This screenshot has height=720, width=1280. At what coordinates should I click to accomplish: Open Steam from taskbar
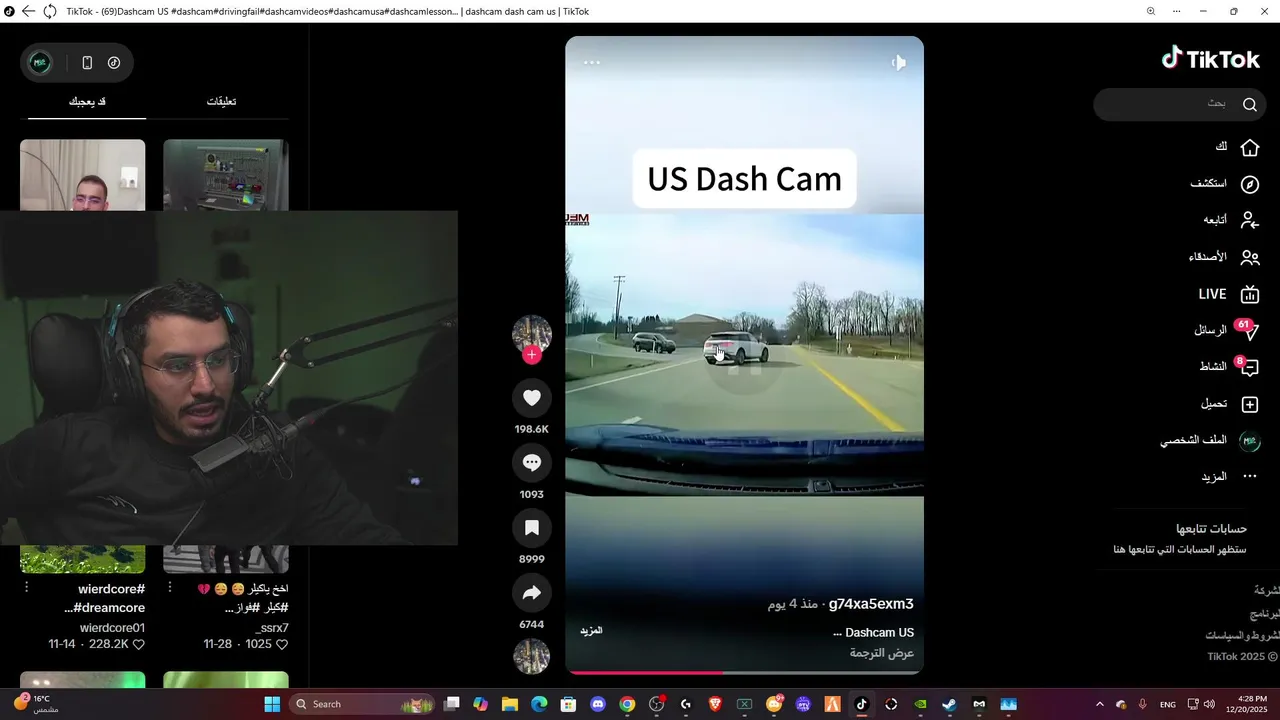(949, 704)
